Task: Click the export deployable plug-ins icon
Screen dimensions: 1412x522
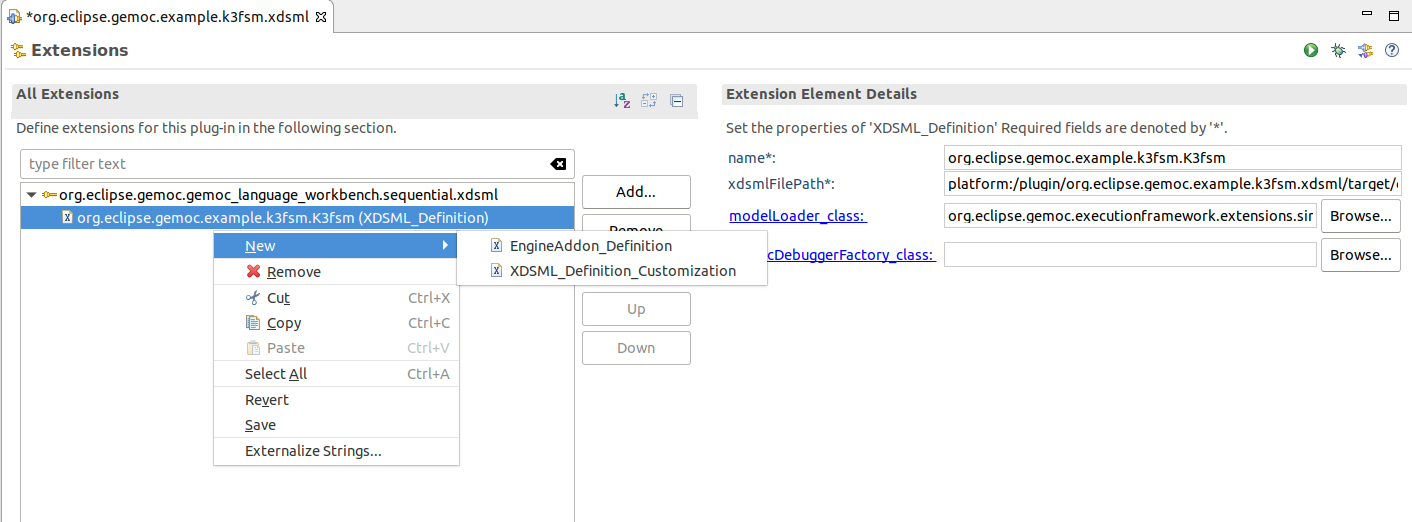Action: point(1365,50)
